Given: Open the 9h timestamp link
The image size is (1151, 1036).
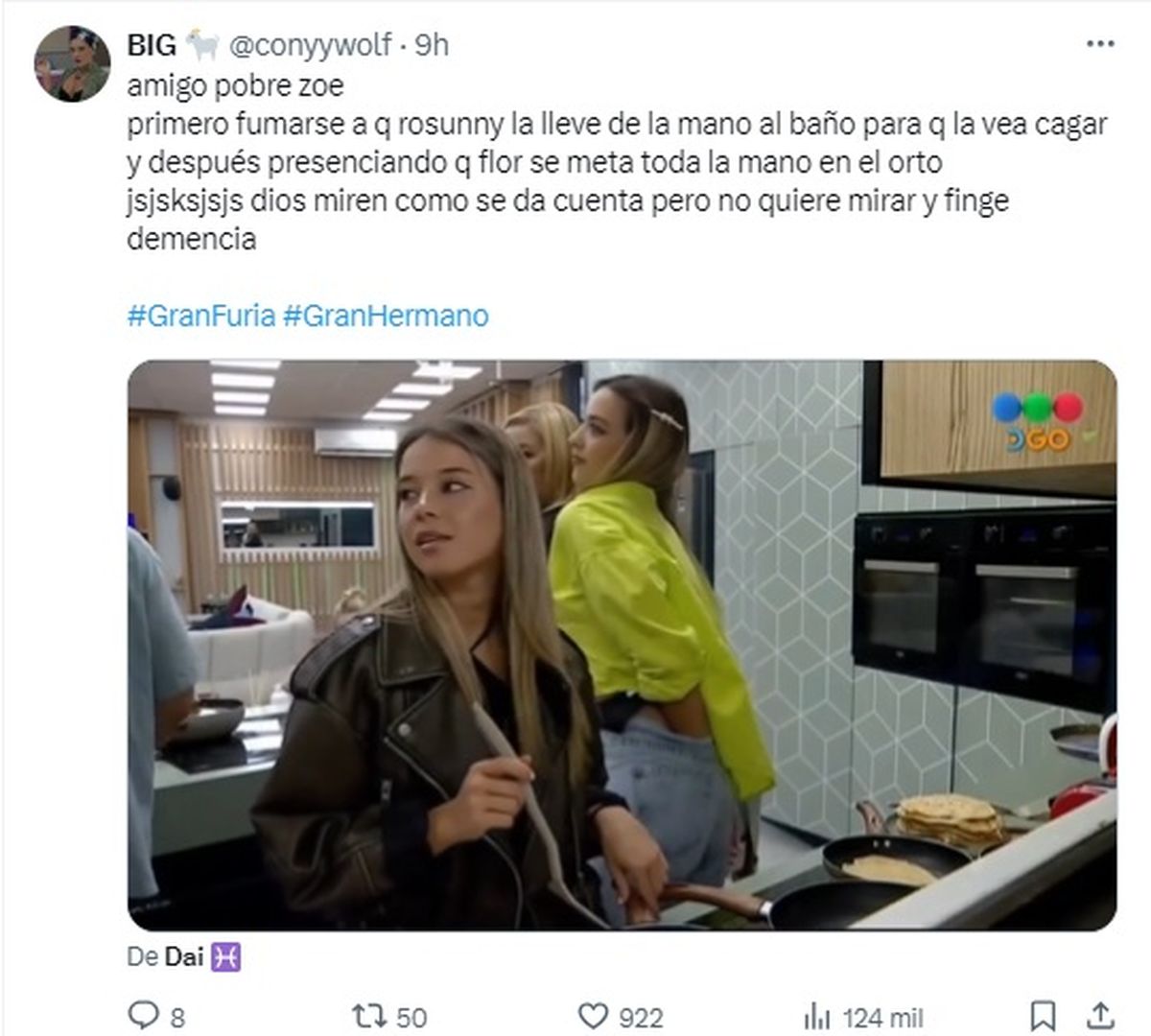Looking at the screenshot, I should tap(432, 45).
